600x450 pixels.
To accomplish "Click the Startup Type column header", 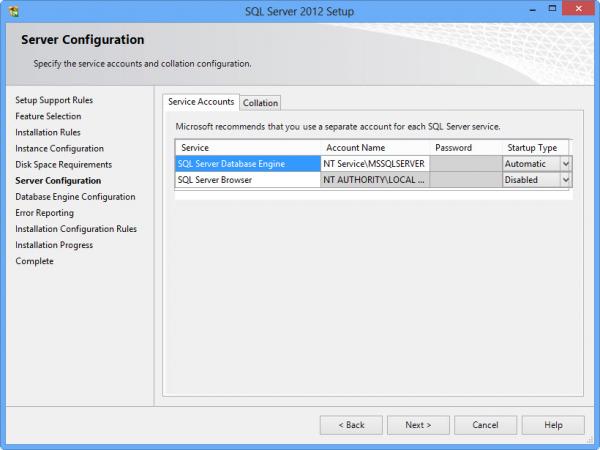I will click(x=535, y=148).
